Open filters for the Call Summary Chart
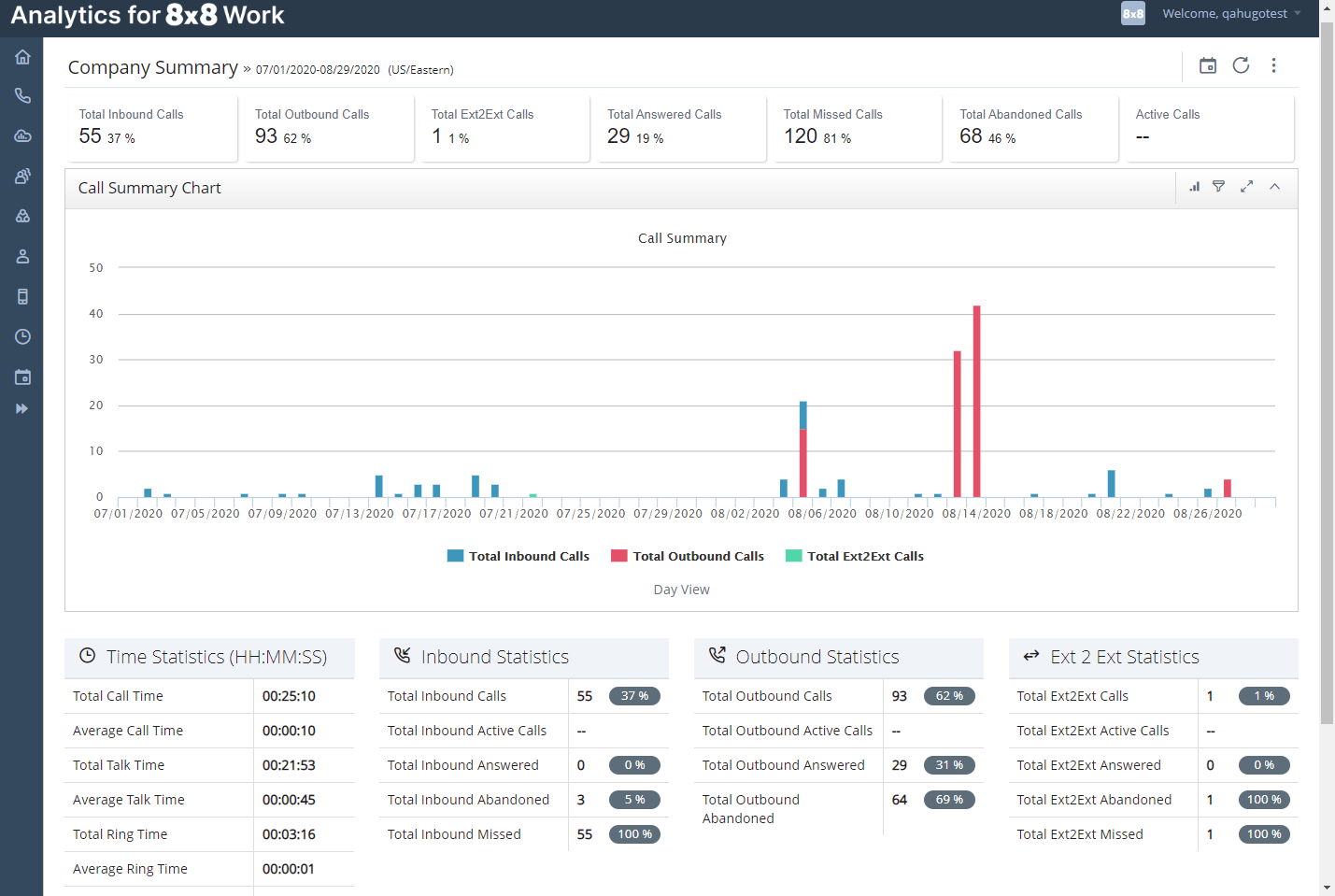1335x896 pixels. click(1219, 187)
